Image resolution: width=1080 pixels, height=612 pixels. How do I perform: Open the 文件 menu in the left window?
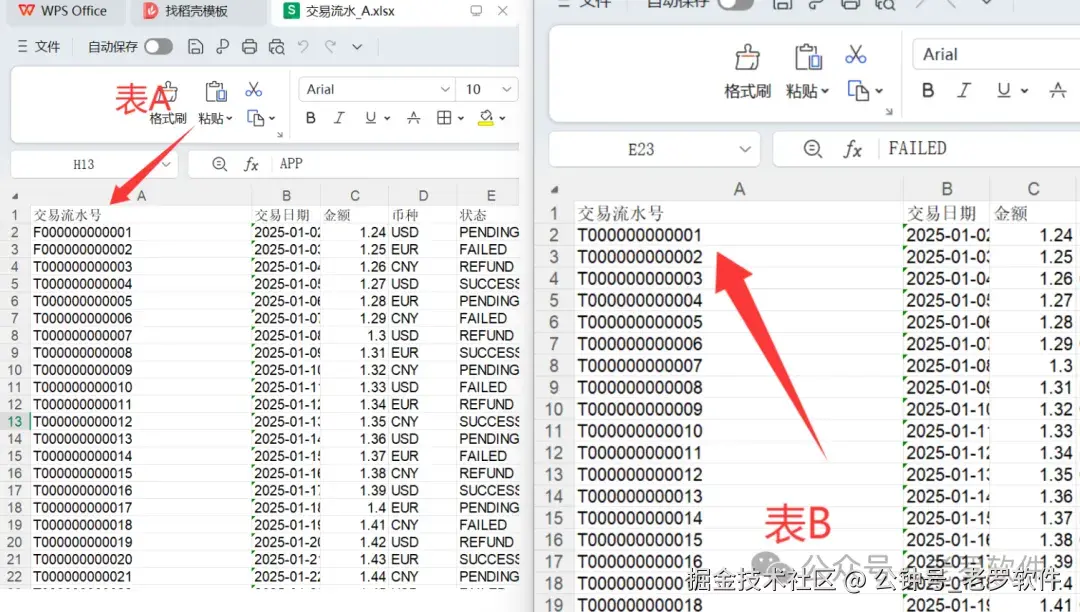point(39,47)
